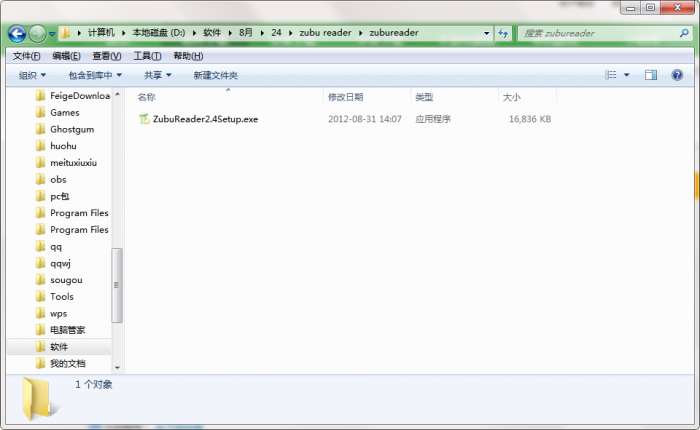Click the folder icon in the address bar
The width and height of the screenshot is (700, 430).
click(65, 33)
